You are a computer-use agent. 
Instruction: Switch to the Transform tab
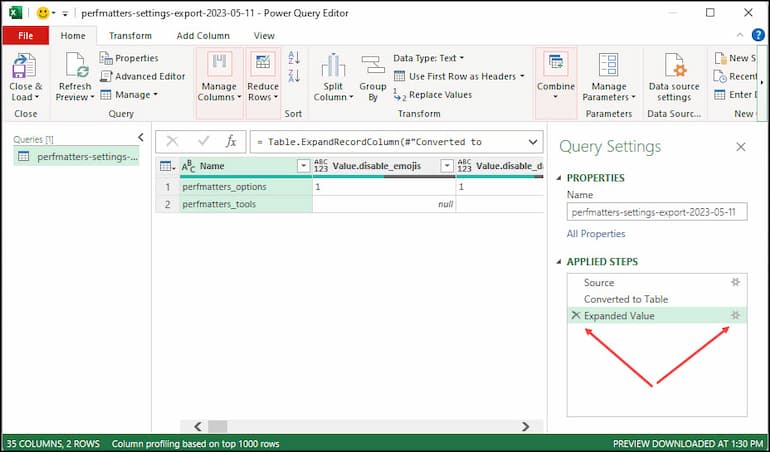coord(130,35)
